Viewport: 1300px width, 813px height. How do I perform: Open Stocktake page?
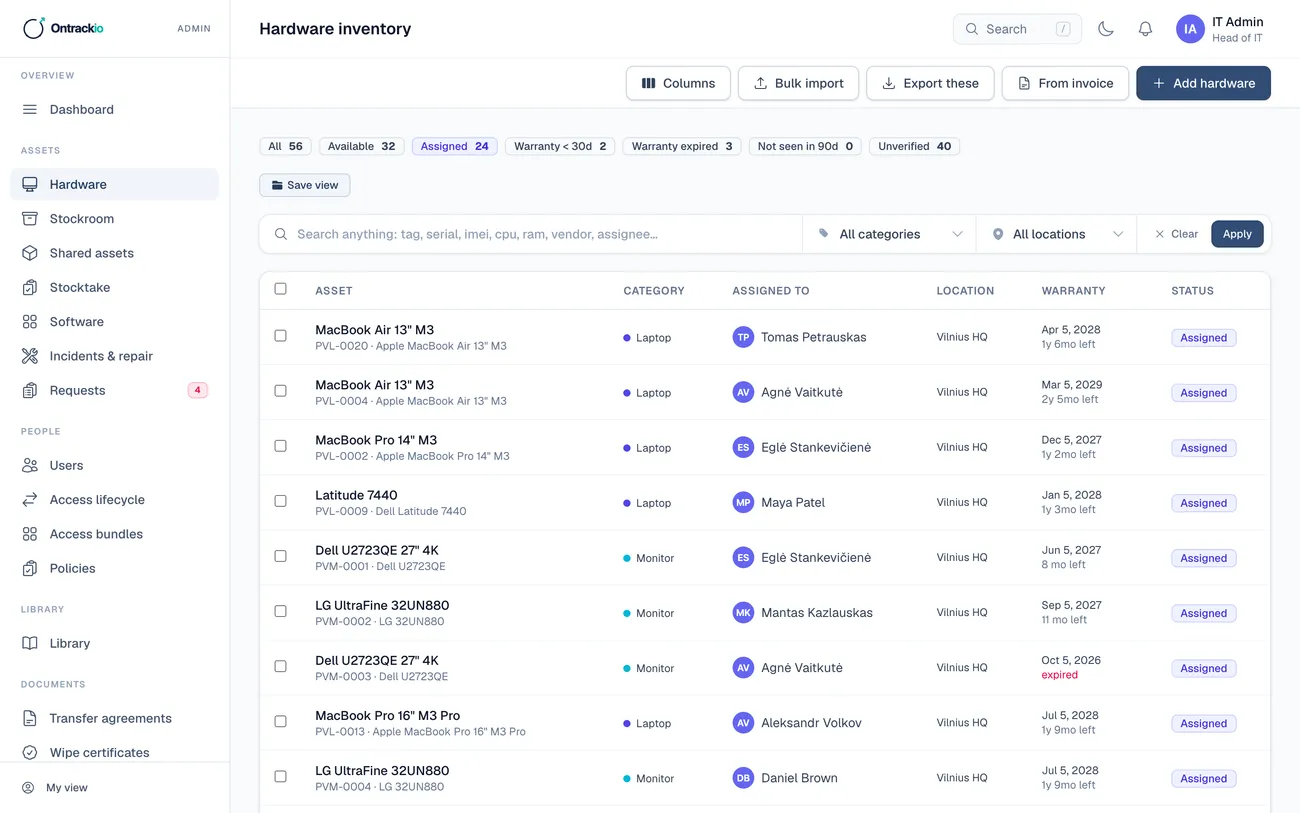pyautogui.click(x=114, y=287)
